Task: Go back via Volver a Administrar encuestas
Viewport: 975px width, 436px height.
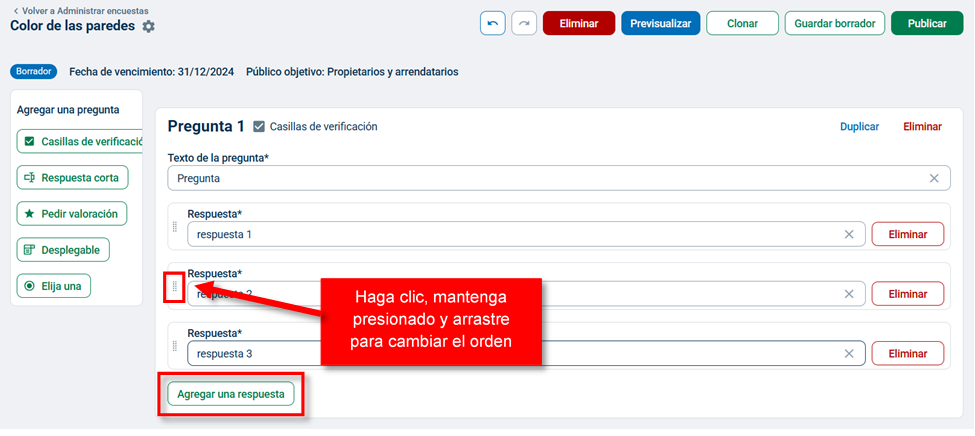Action: (81, 11)
